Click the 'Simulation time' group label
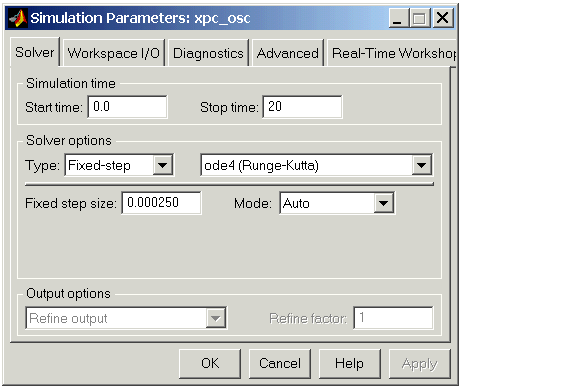 [71, 83]
